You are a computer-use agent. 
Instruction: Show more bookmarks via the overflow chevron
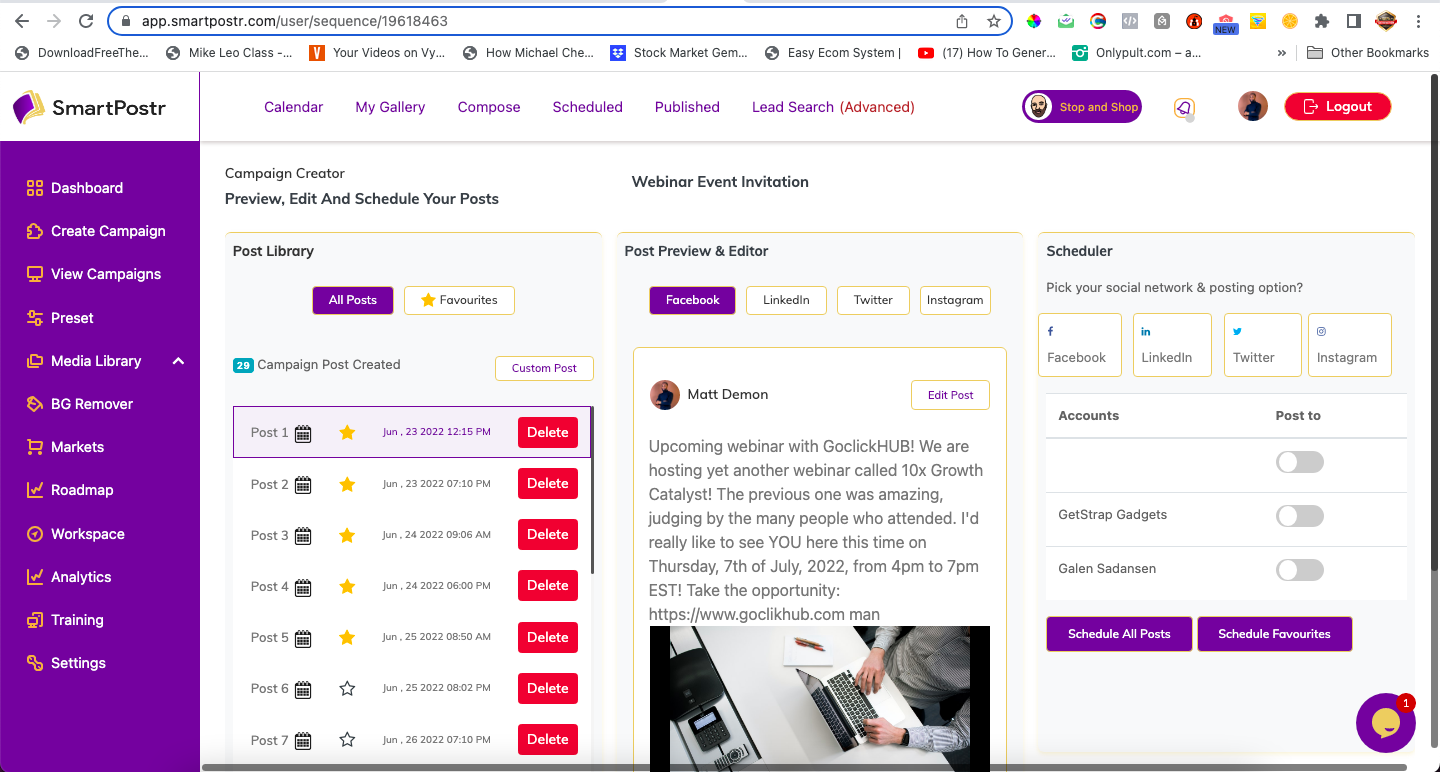(1282, 53)
